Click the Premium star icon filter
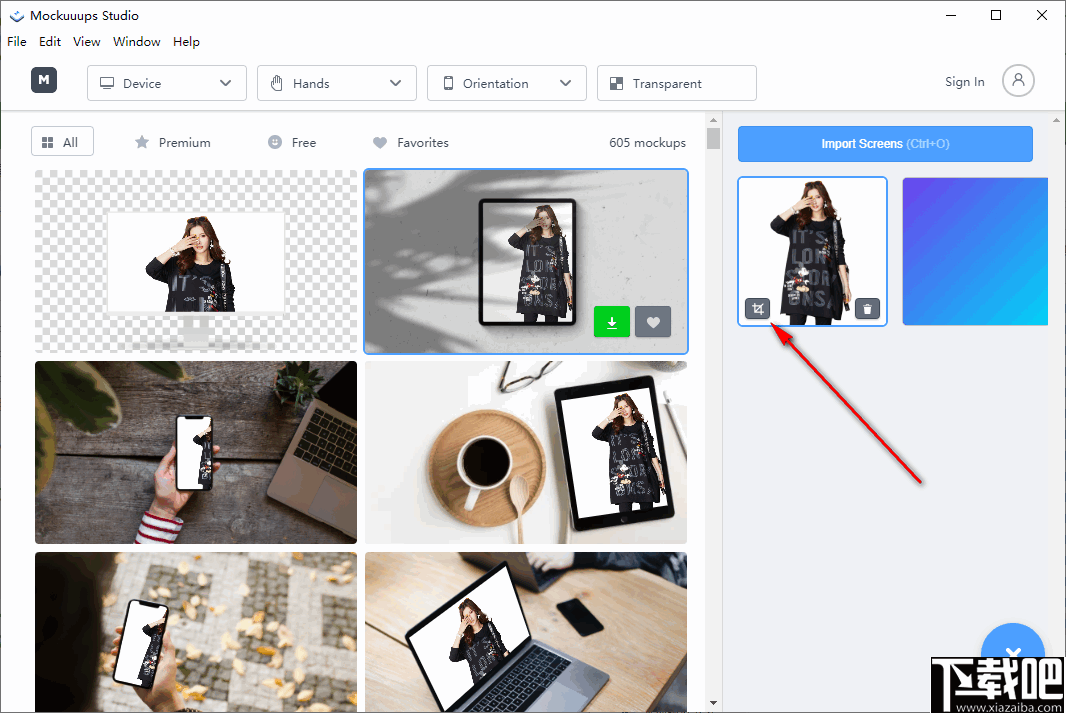 click(x=142, y=142)
